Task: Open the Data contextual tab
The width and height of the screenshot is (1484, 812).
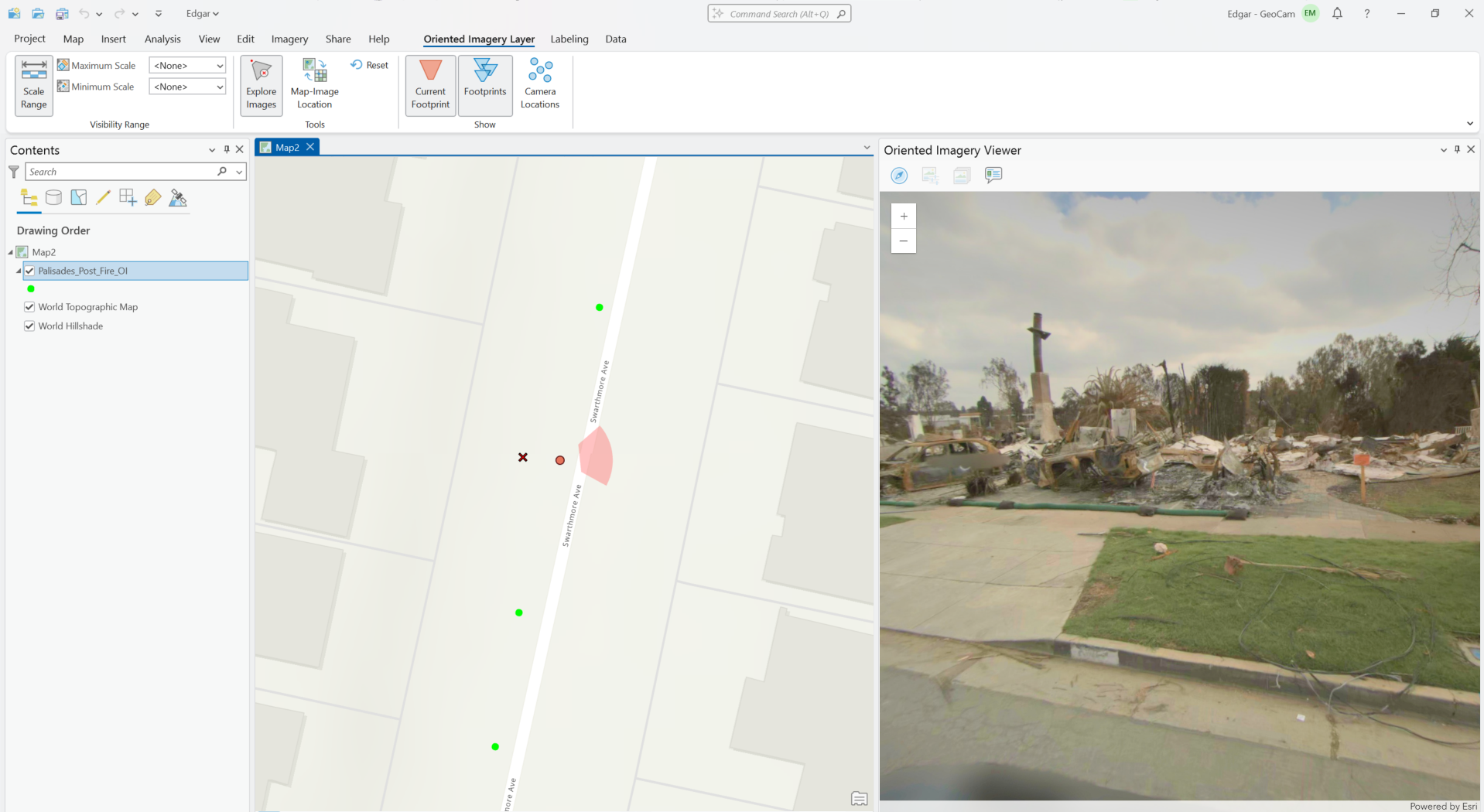Action: pyautogui.click(x=616, y=39)
